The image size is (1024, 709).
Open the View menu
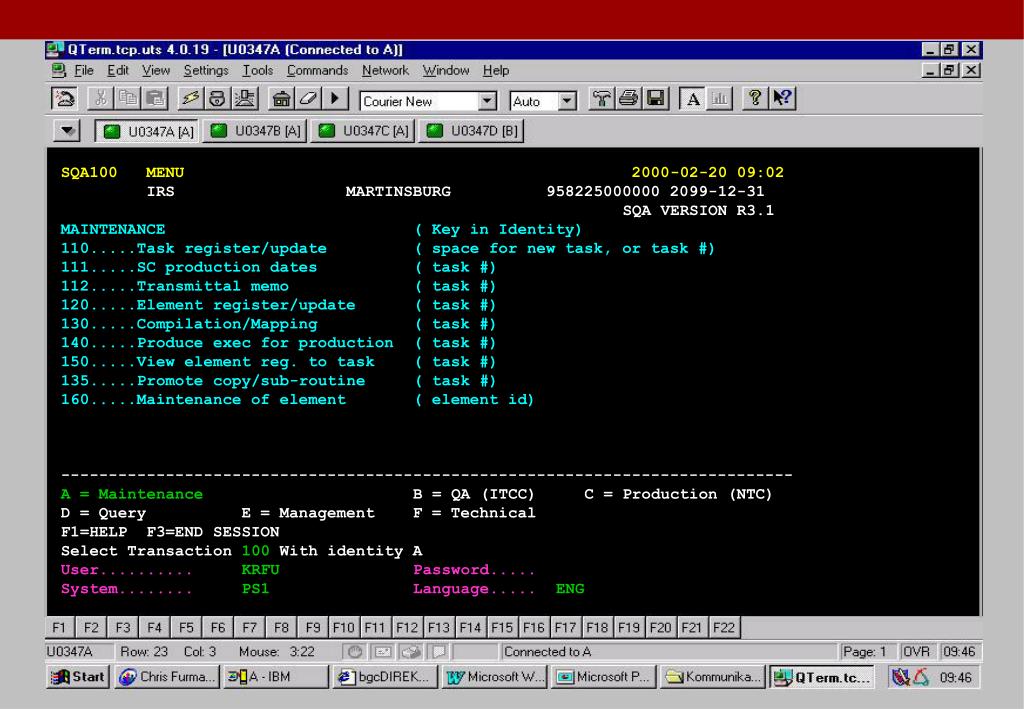pos(156,71)
